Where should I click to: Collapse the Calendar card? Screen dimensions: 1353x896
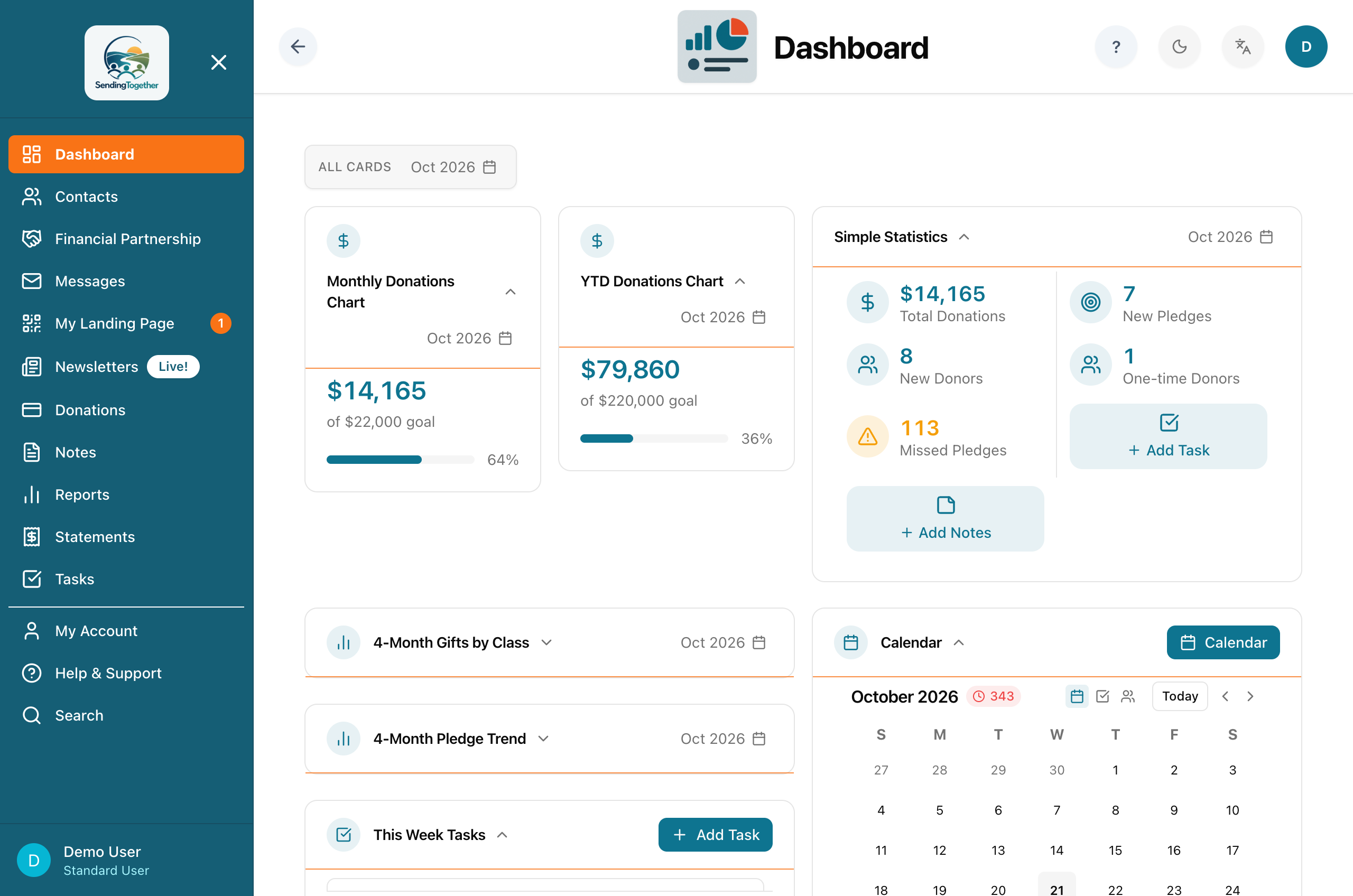(959, 642)
